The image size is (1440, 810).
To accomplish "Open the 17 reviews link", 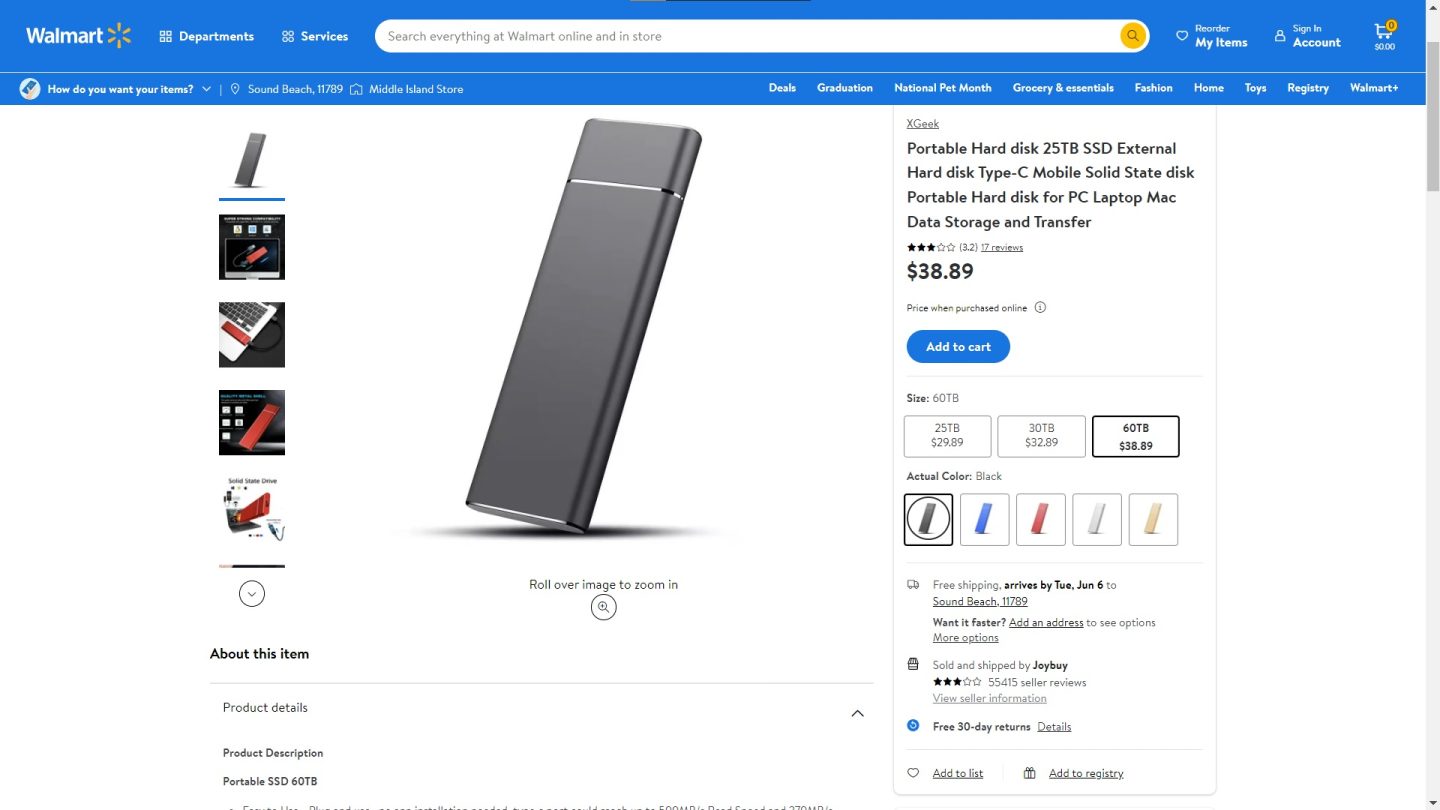I will click(1001, 247).
